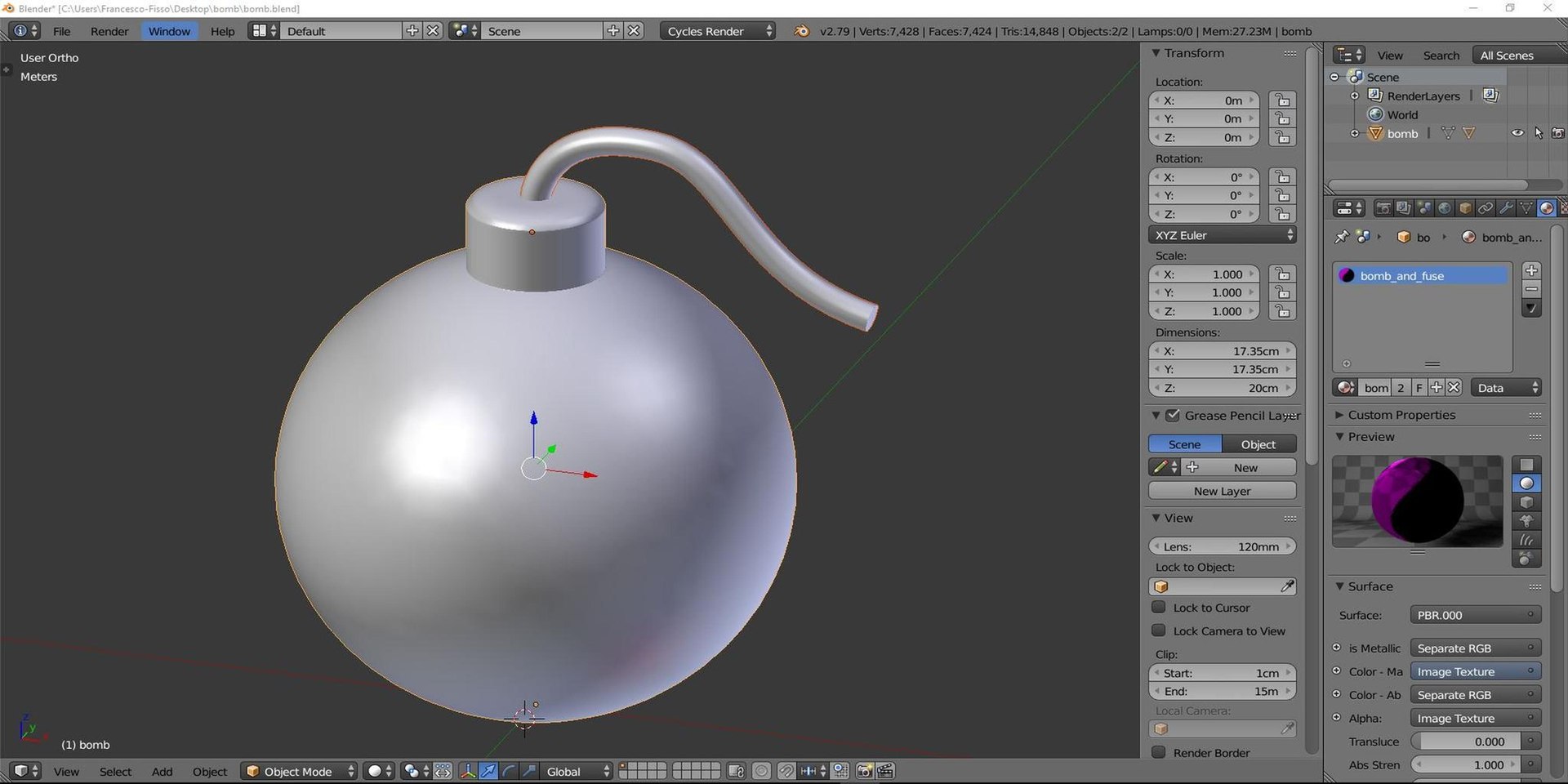
Task: Open the File menu
Action: click(x=61, y=31)
